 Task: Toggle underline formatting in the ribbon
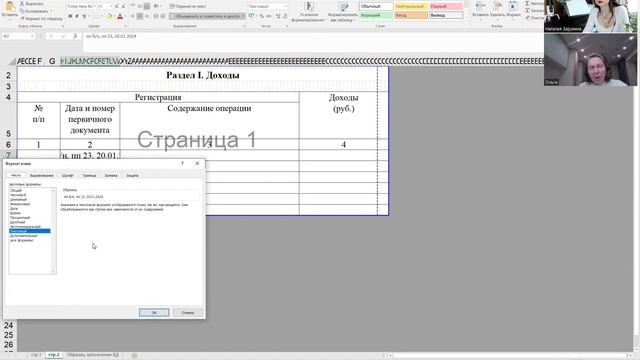point(84,16)
